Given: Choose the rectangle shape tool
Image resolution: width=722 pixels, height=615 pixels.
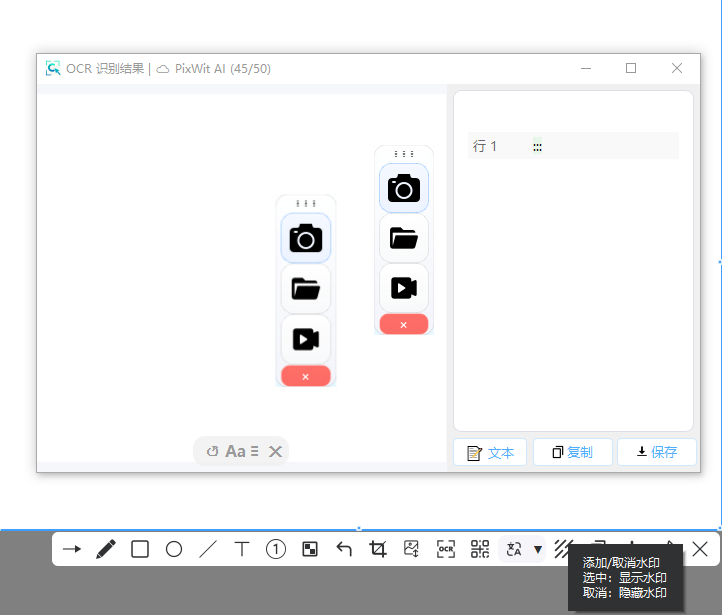Looking at the screenshot, I should pos(140,549).
